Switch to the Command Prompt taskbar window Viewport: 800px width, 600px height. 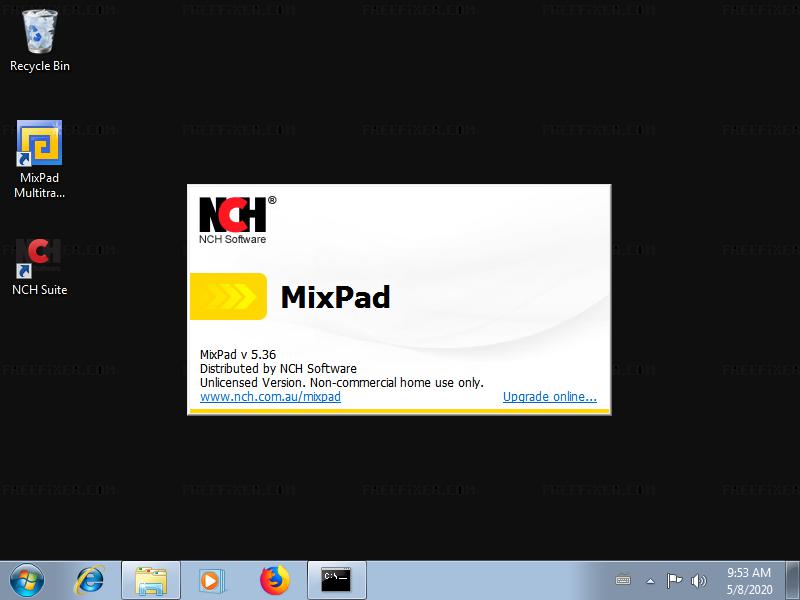pos(337,581)
